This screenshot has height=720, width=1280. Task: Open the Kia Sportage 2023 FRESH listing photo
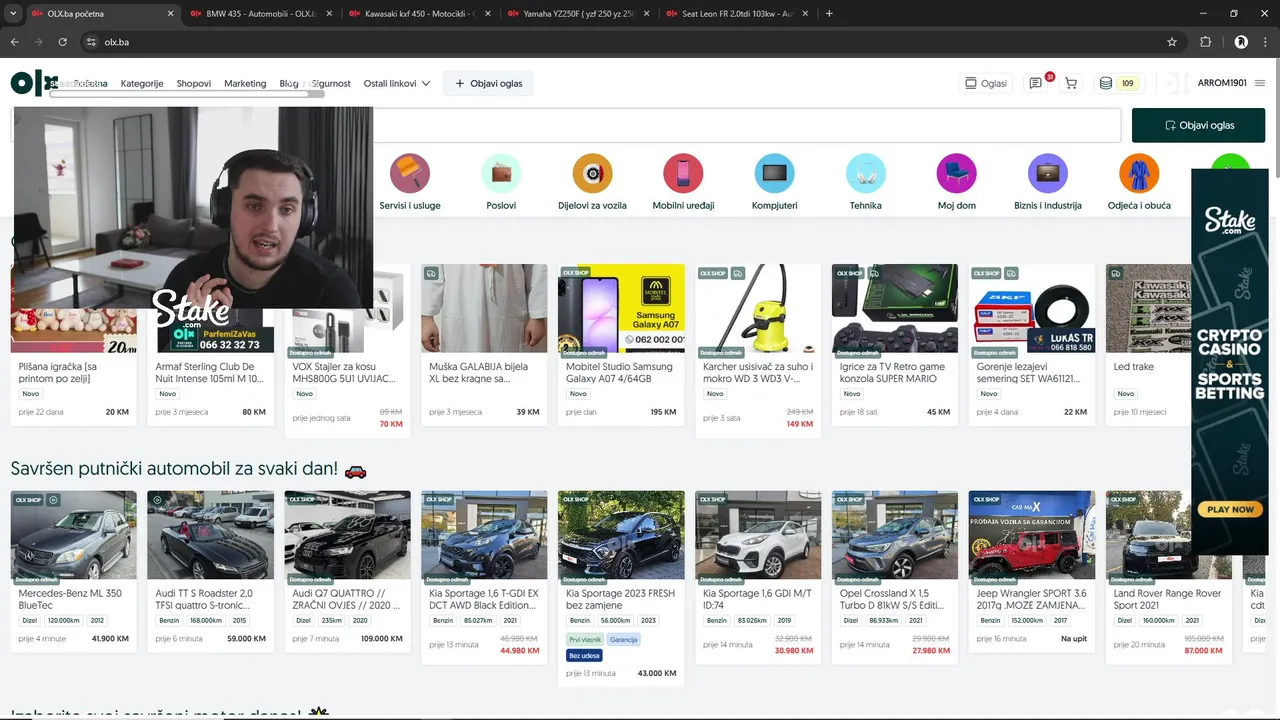(621, 535)
